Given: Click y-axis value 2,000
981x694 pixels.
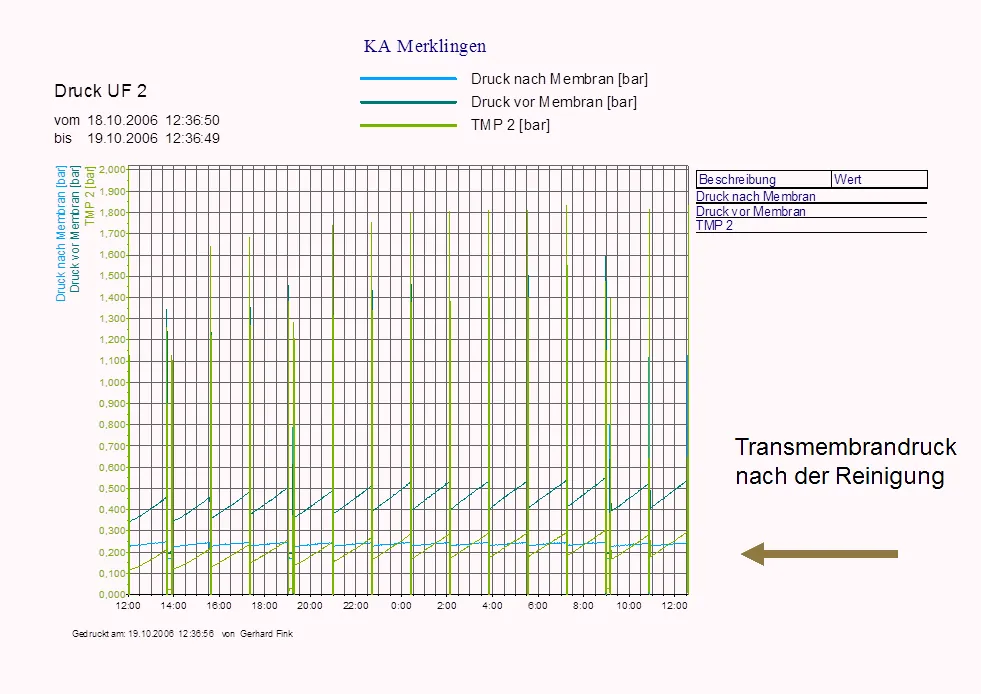Looking at the screenshot, I should pos(113,170).
